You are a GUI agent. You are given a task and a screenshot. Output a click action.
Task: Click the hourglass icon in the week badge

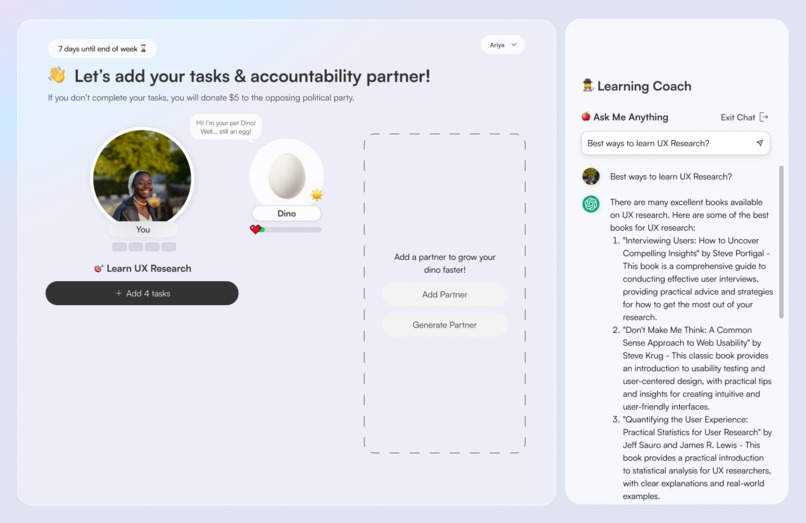click(x=143, y=48)
